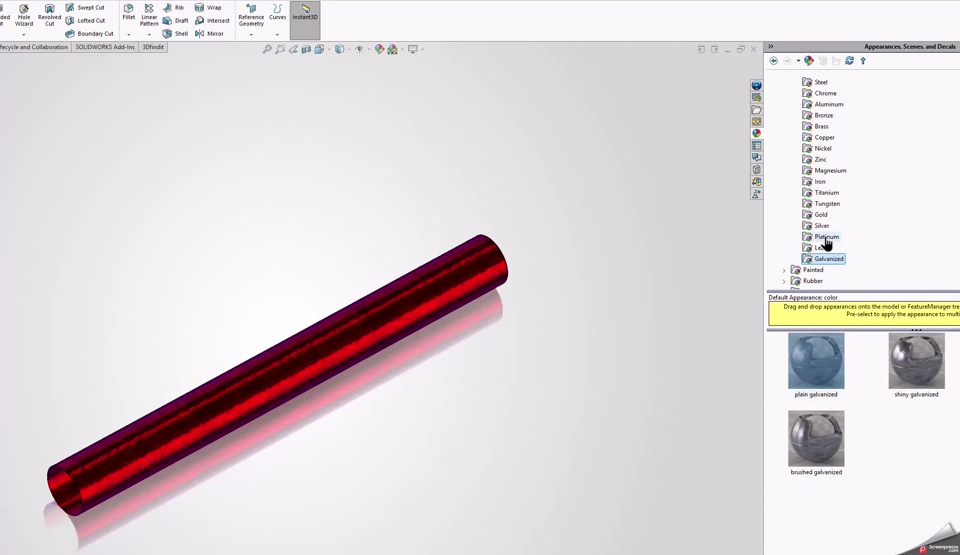Open Design Library task pane tab
Viewport: 960px width, 555px height.
[757, 97]
